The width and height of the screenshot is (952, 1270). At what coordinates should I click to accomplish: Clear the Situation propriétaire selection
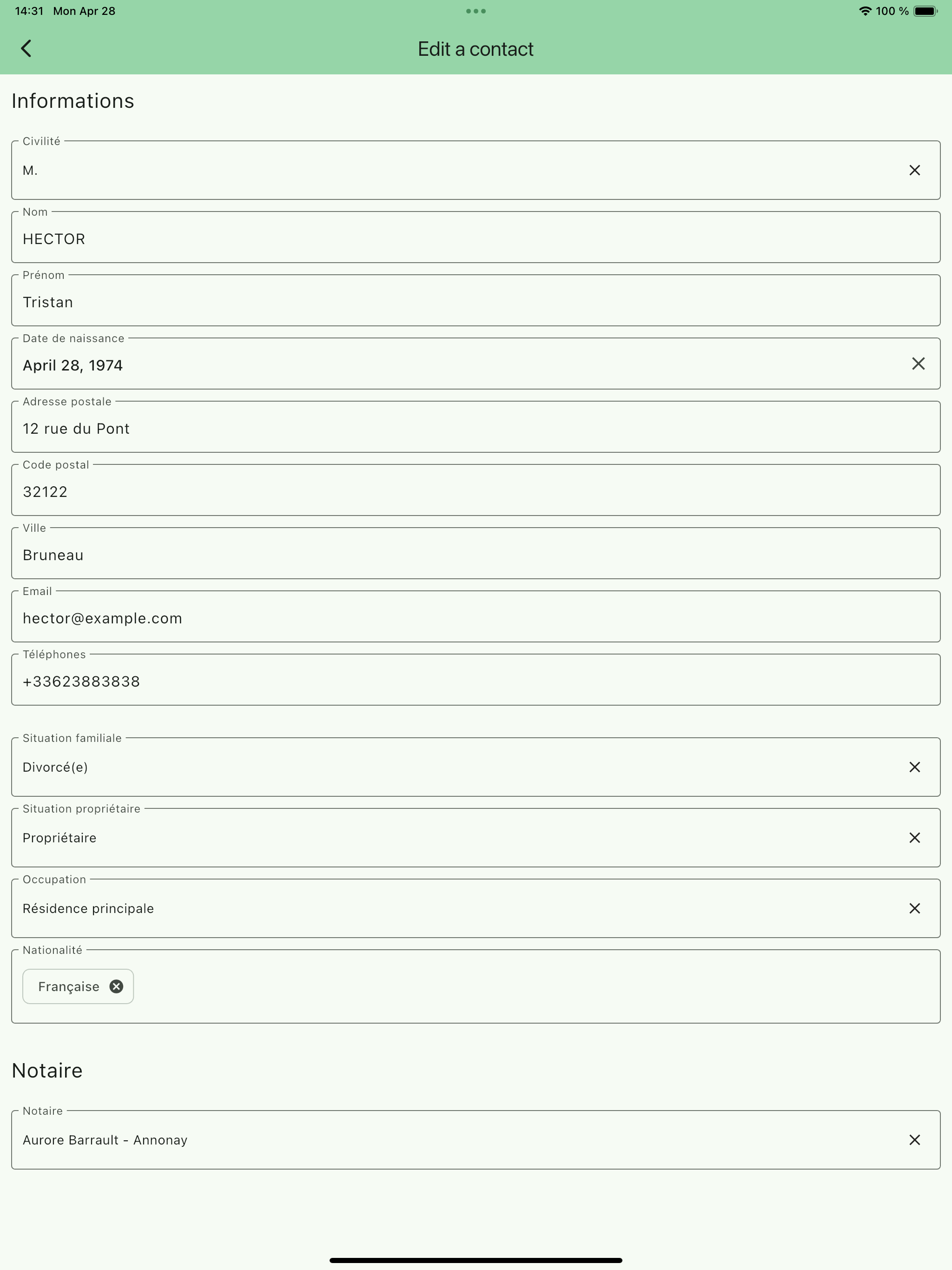point(915,838)
